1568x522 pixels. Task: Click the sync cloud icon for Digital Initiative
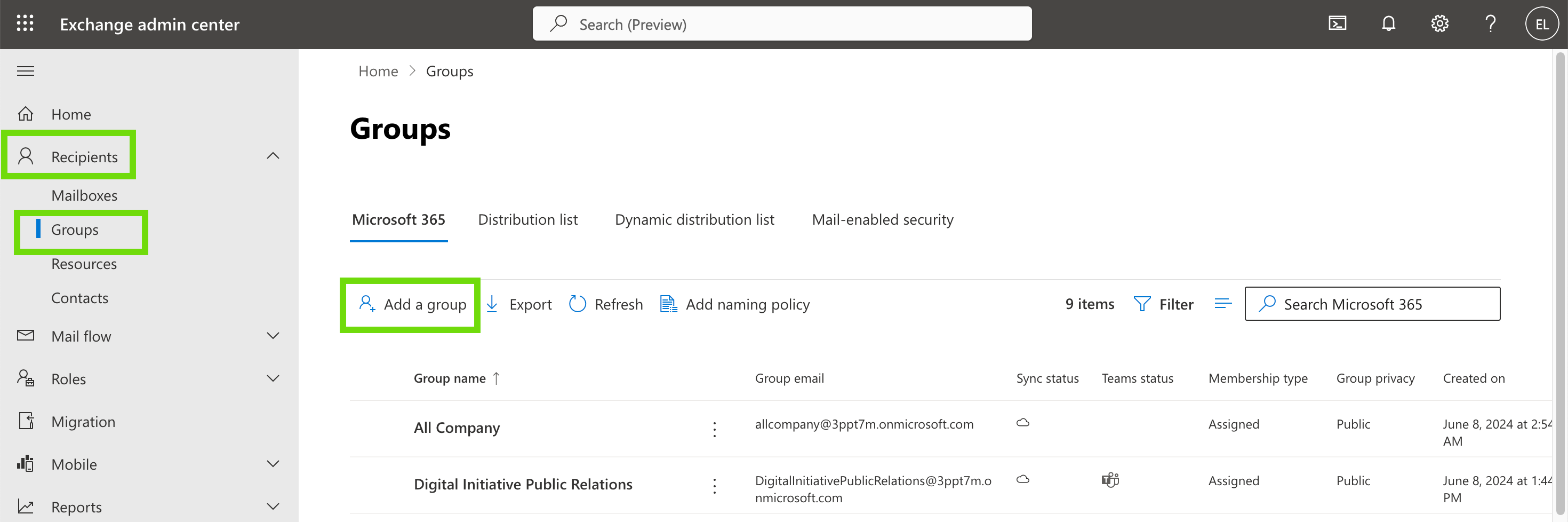tap(1023, 479)
